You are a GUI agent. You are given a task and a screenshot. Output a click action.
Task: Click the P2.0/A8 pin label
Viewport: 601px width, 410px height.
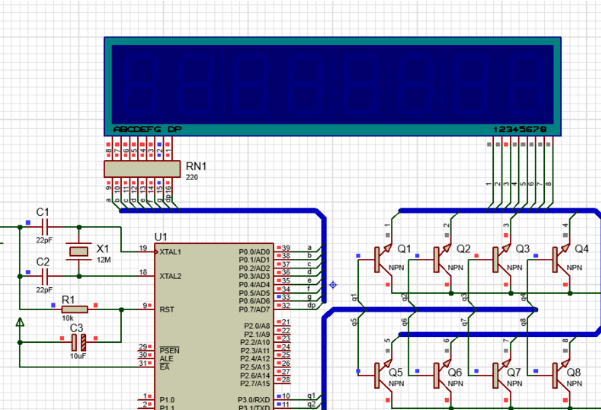point(257,326)
